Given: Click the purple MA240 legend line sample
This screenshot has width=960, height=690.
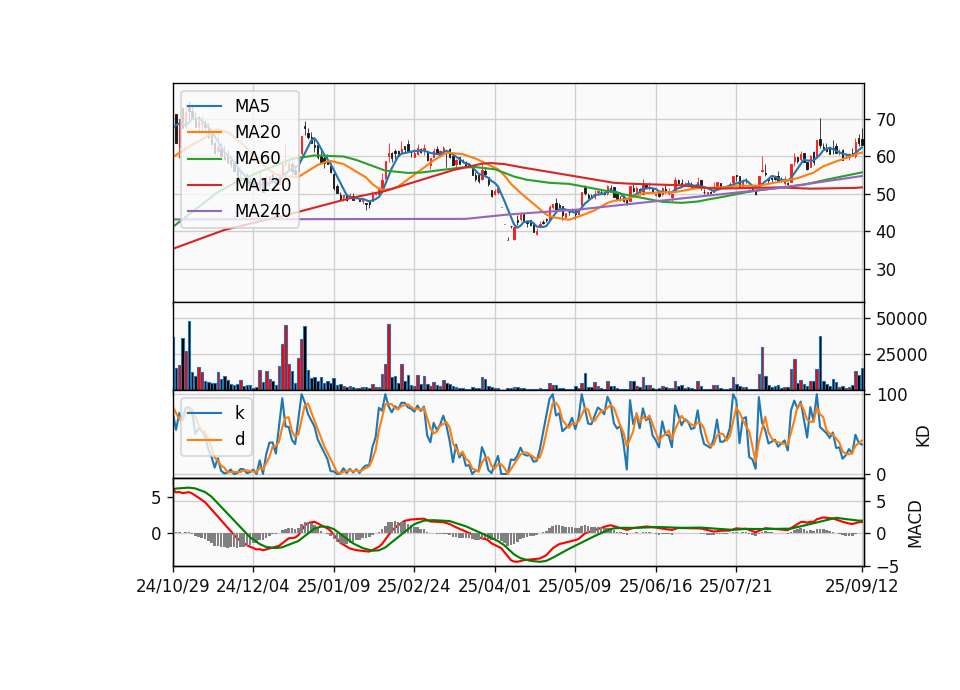Looking at the screenshot, I should pos(204,211).
